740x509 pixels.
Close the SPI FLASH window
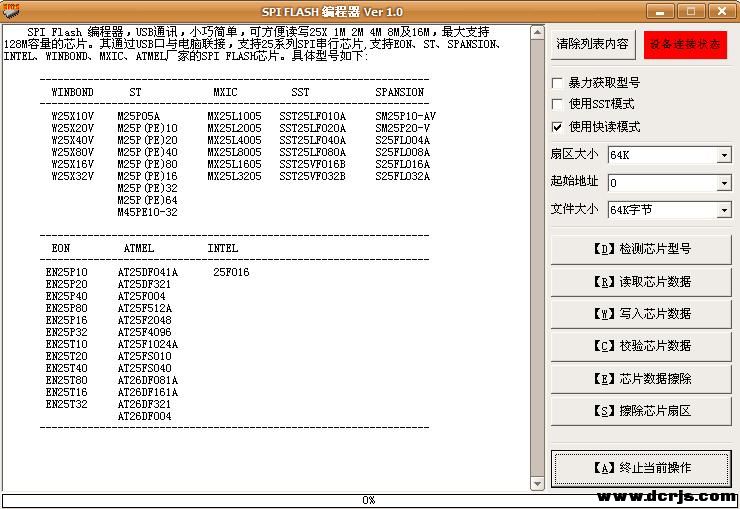[722, 11]
